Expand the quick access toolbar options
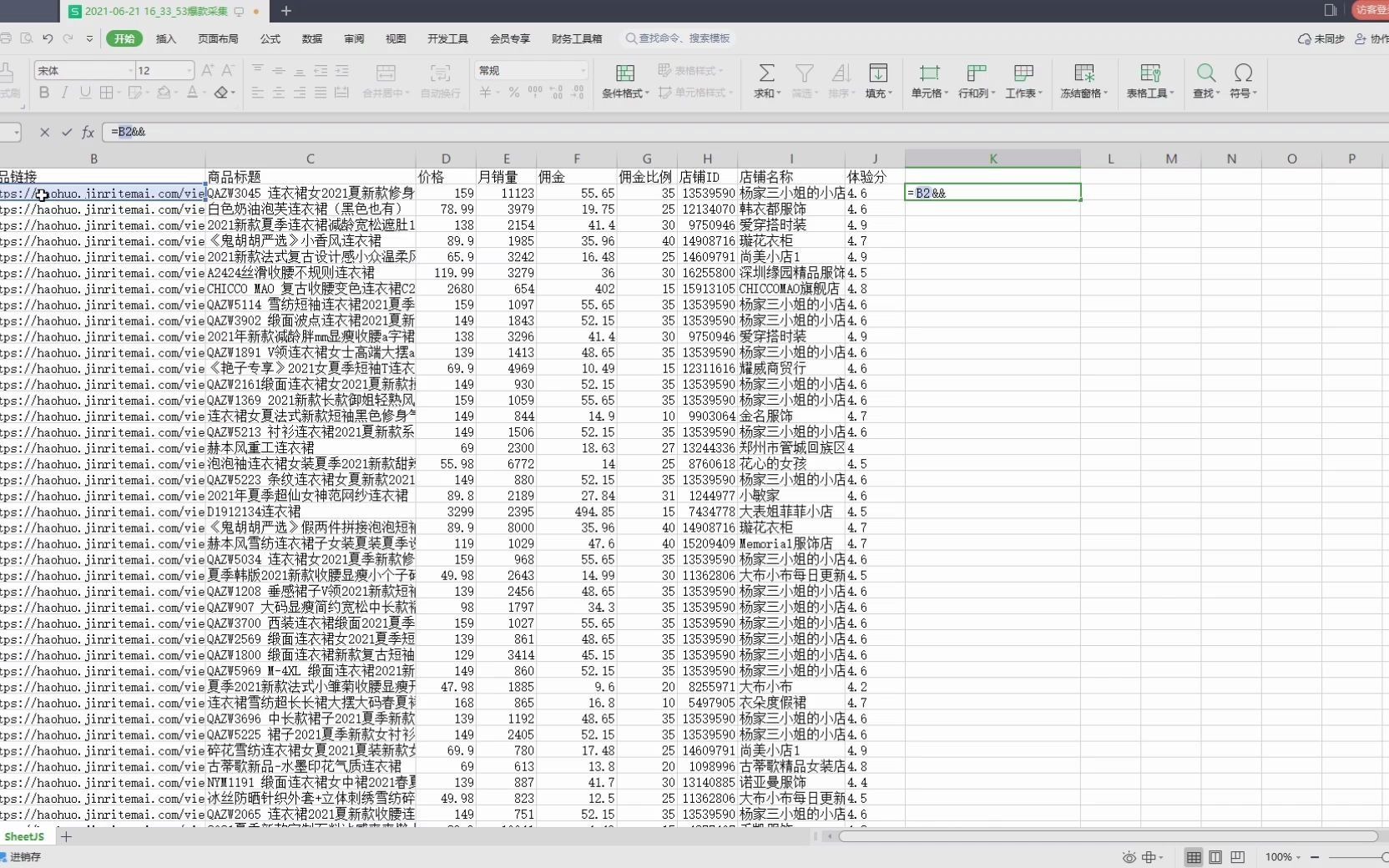This screenshot has height=868, width=1389. tap(89, 38)
